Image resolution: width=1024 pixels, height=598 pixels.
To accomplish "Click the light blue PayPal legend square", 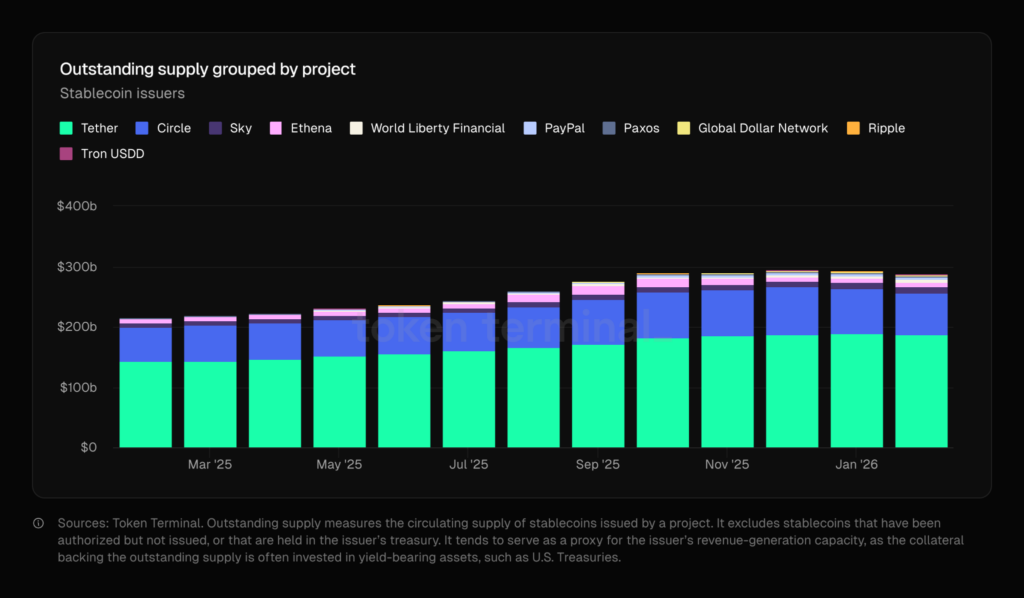I will pyautogui.click(x=530, y=128).
